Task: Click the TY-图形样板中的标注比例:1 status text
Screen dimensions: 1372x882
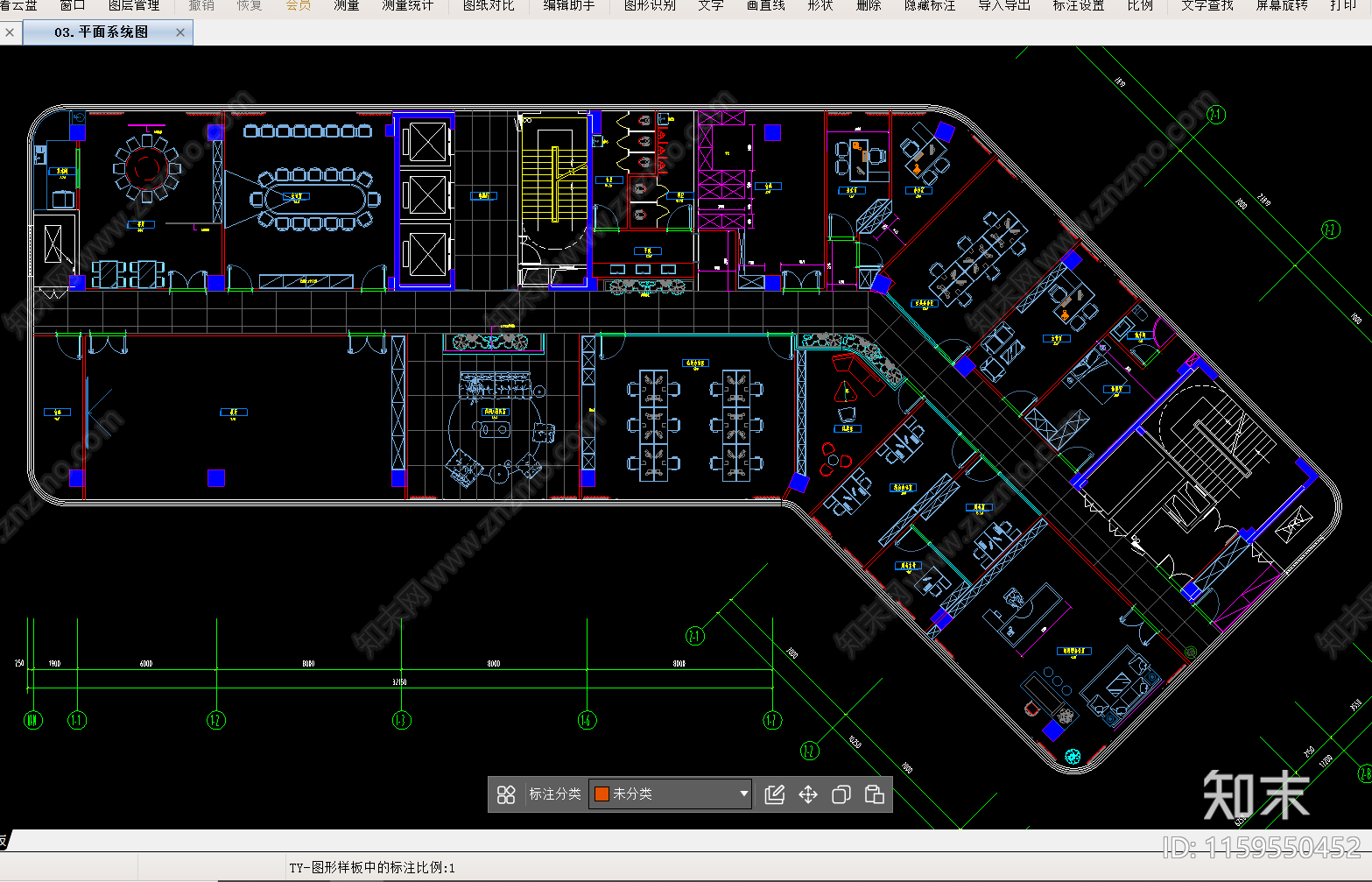Action: click(x=372, y=868)
